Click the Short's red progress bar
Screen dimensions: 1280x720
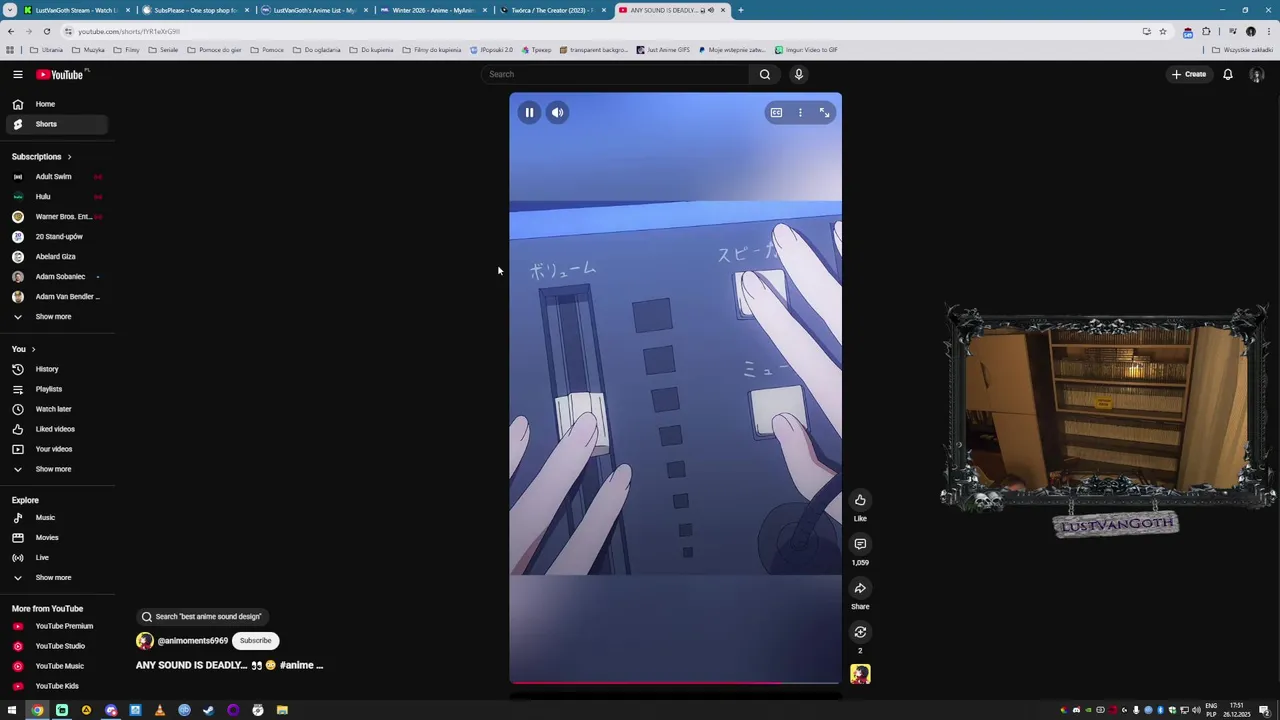[x=675, y=683]
